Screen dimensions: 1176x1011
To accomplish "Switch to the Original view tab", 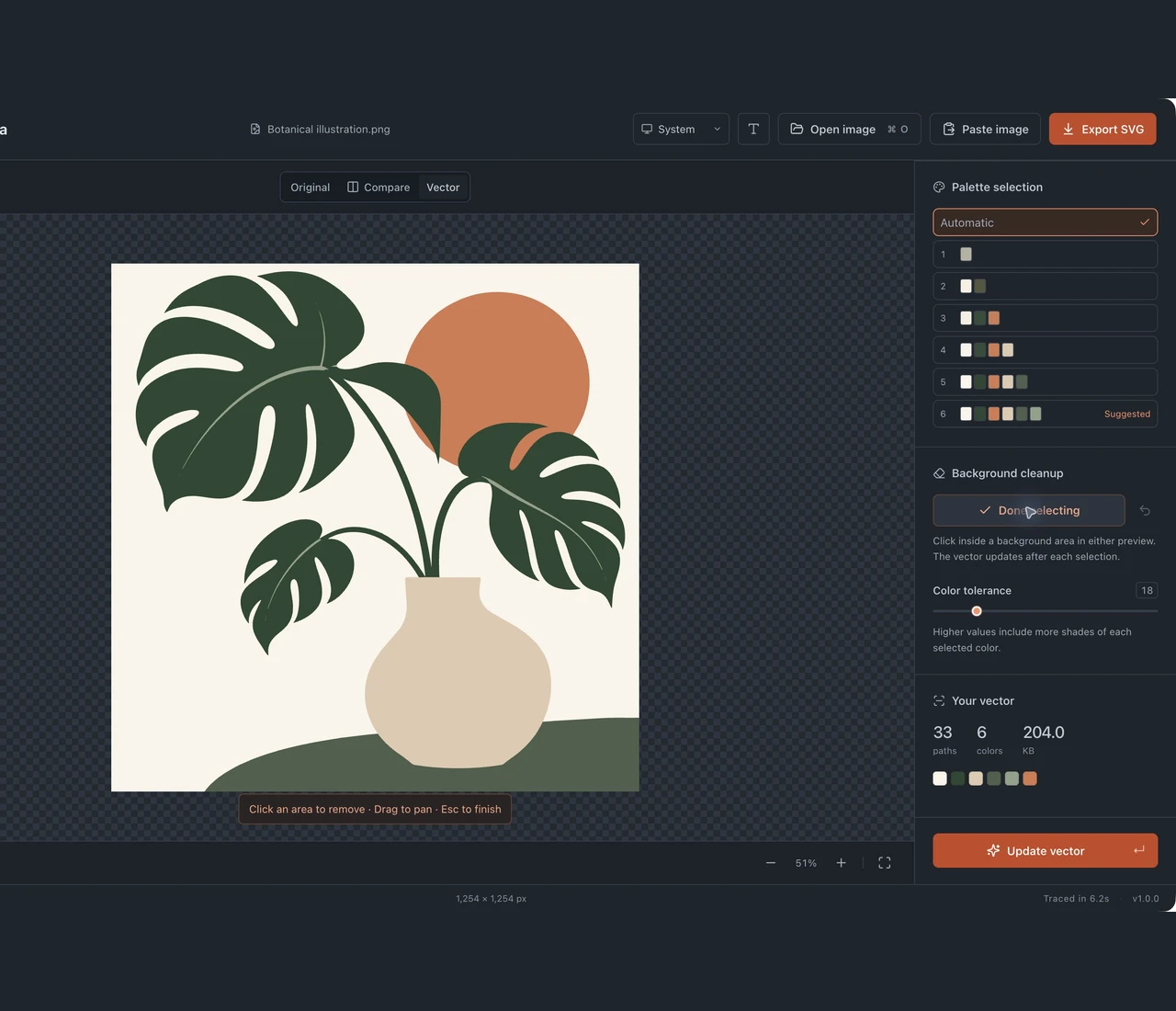I will (310, 187).
